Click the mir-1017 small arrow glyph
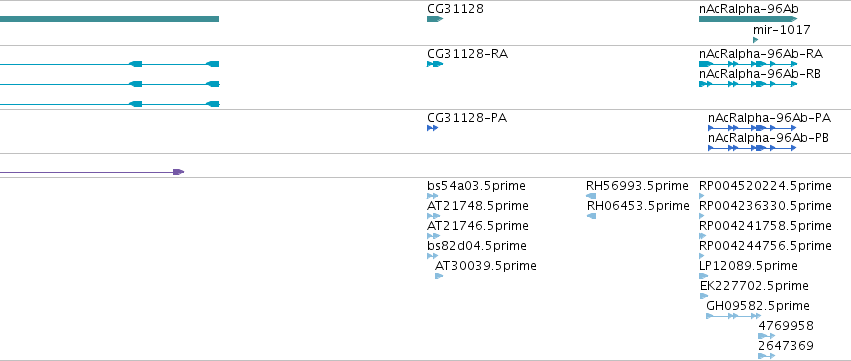This screenshot has width=851, height=361. [x=755, y=40]
